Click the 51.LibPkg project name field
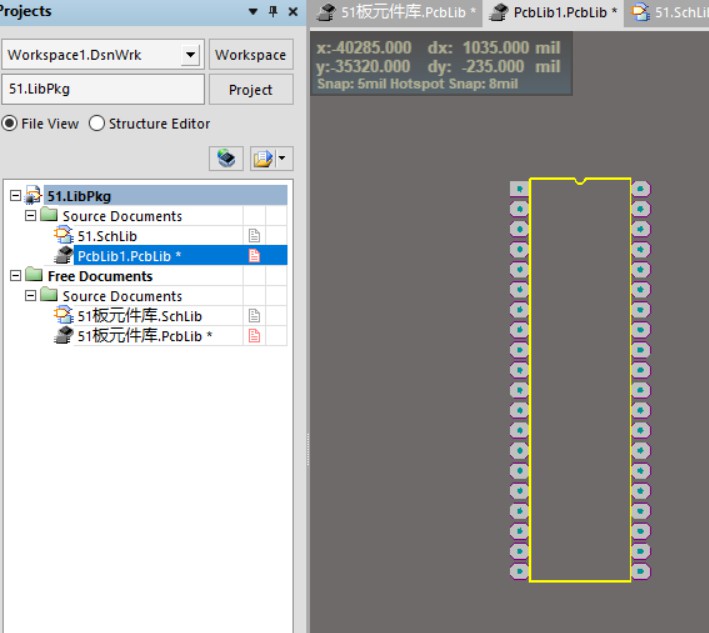This screenshot has width=709, height=633. 103,89
